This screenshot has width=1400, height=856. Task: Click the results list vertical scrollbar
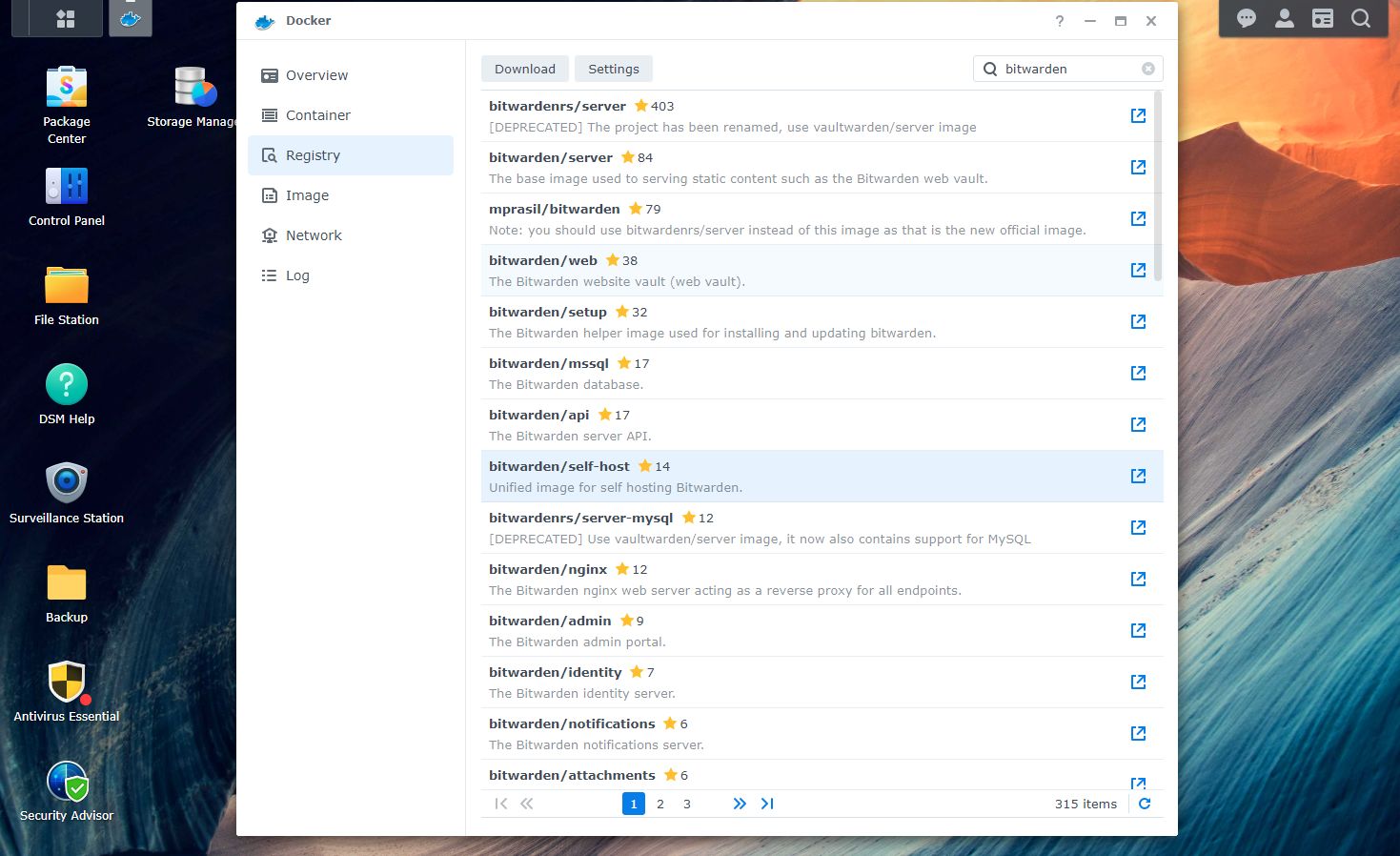click(x=1158, y=186)
